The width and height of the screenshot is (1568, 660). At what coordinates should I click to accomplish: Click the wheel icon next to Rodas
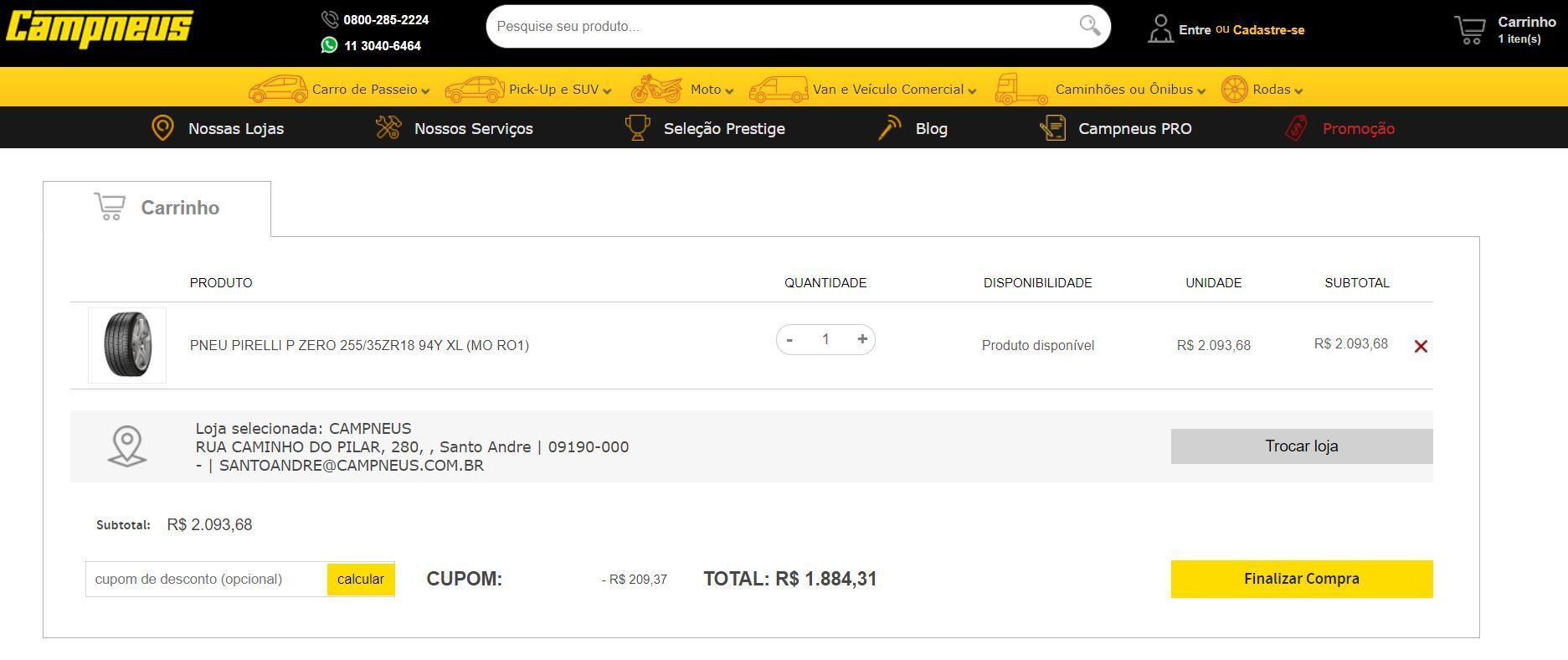coord(1234,89)
